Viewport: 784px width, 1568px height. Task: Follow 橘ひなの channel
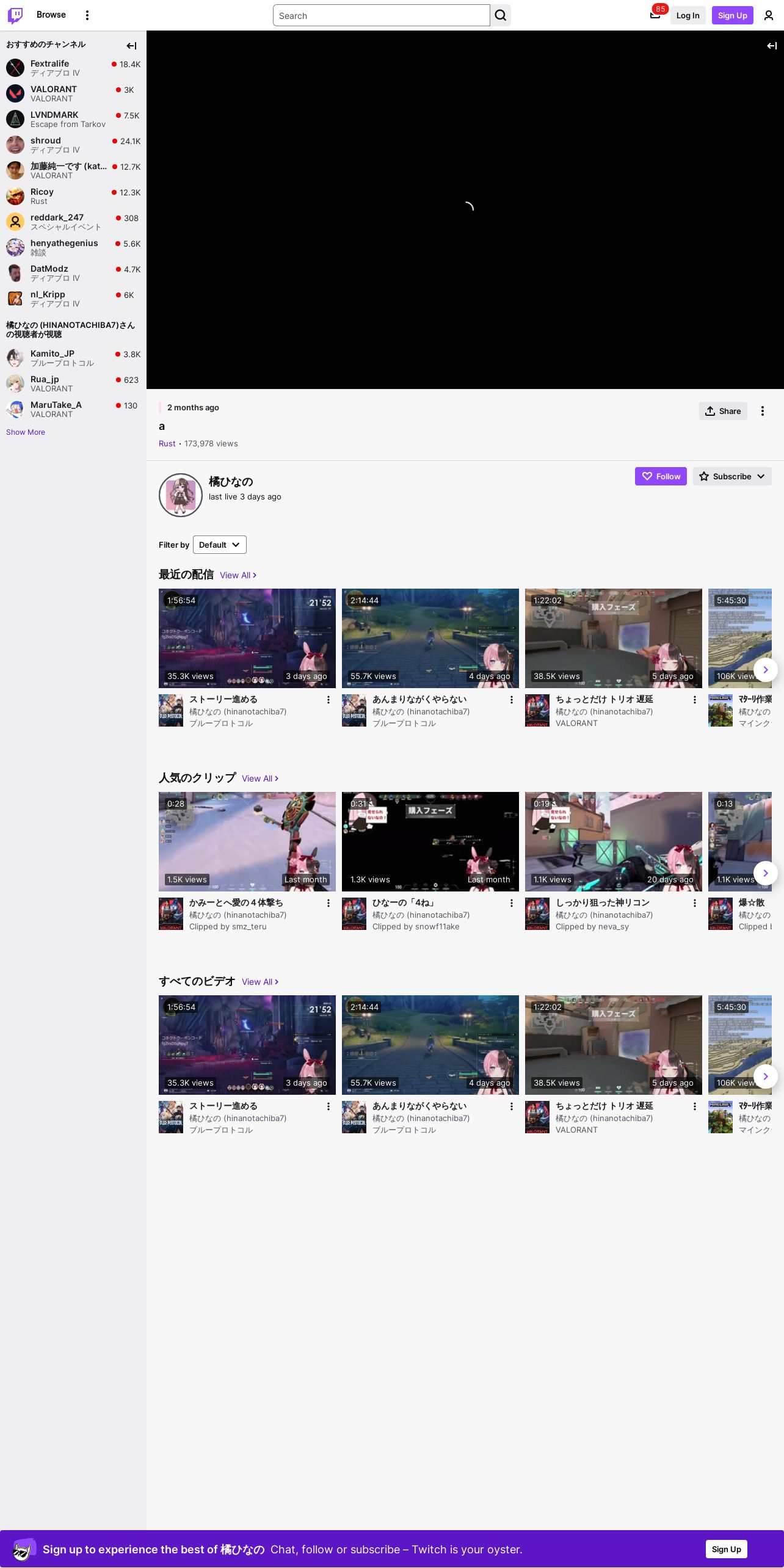click(x=661, y=476)
